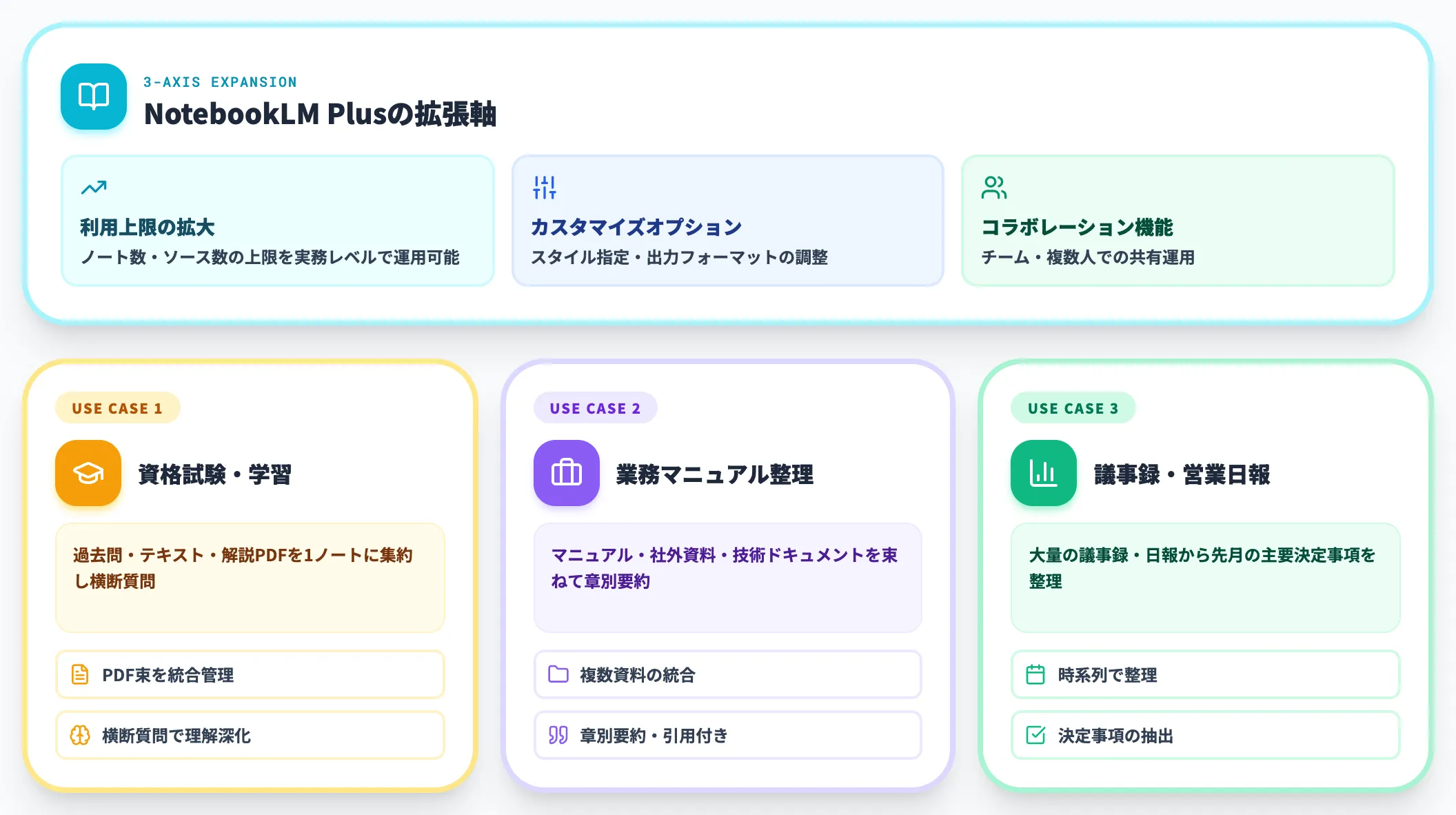Click the open book NotebookLM icon
1456x815 pixels.
pyautogui.click(x=94, y=97)
